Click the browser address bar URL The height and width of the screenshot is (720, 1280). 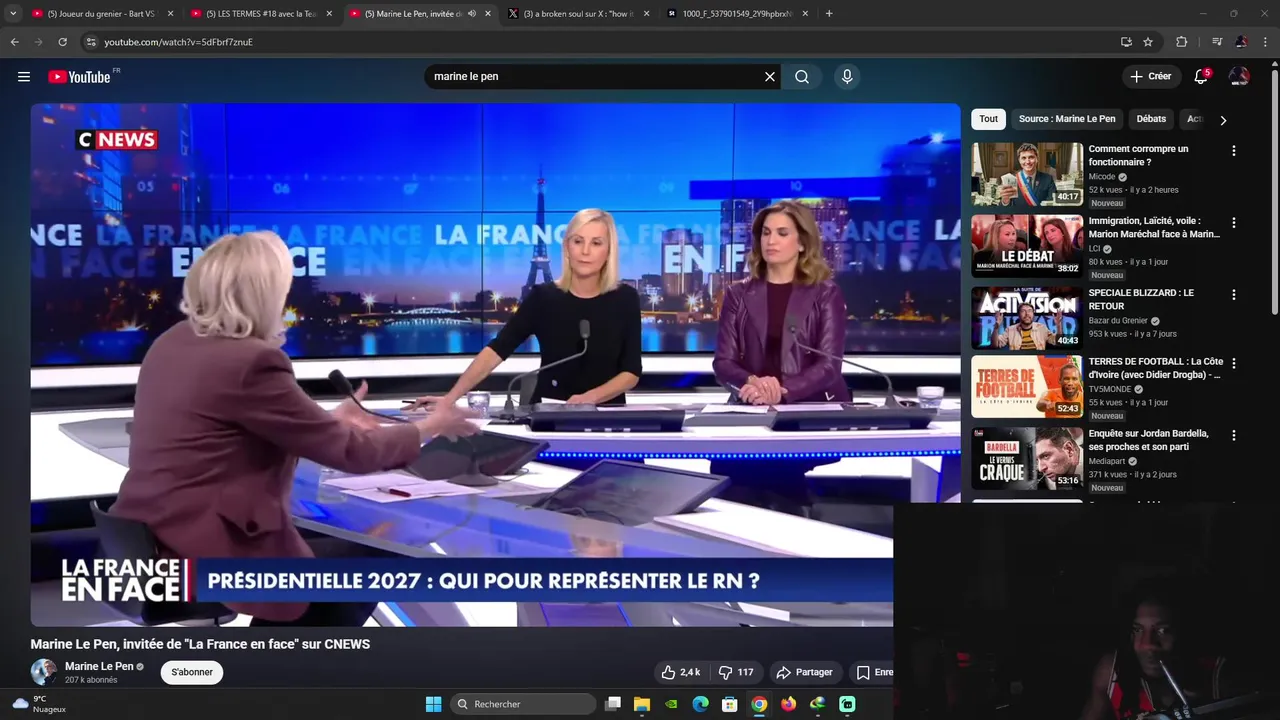point(178,42)
